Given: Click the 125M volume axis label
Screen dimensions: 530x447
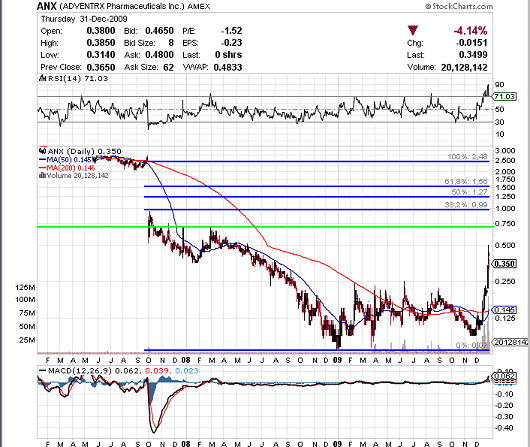Looking at the screenshot, I should [x=25, y=287].
